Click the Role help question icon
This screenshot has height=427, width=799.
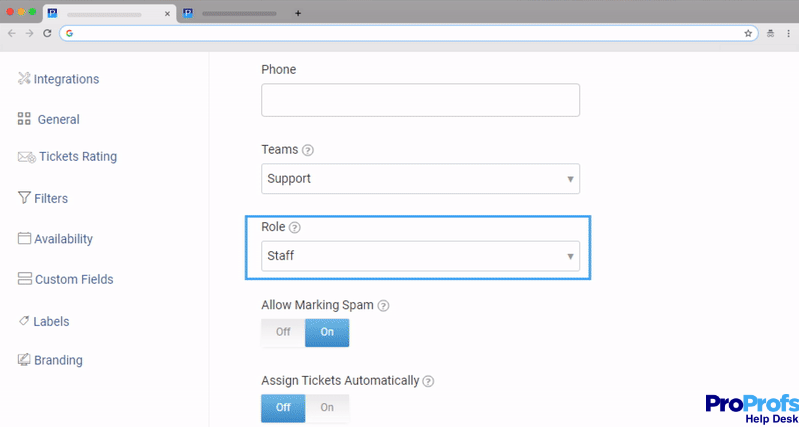[295, 228]
